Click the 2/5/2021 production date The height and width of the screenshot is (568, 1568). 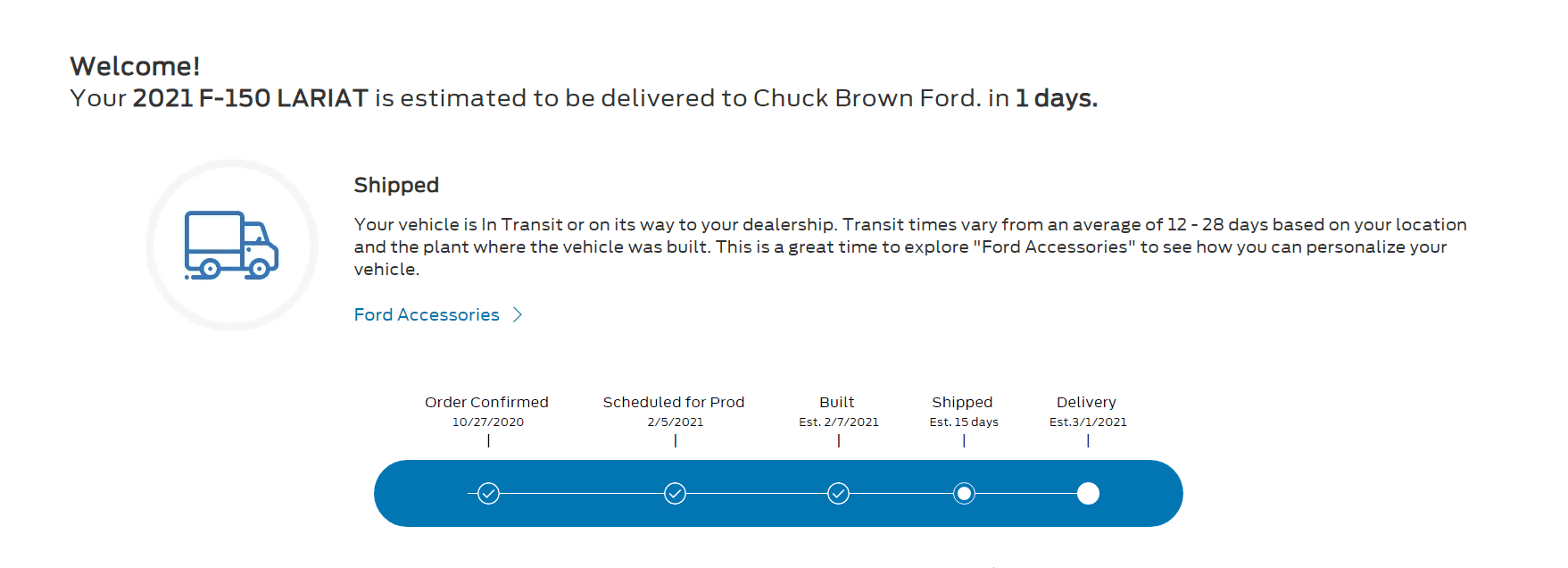tap(676, 422)
